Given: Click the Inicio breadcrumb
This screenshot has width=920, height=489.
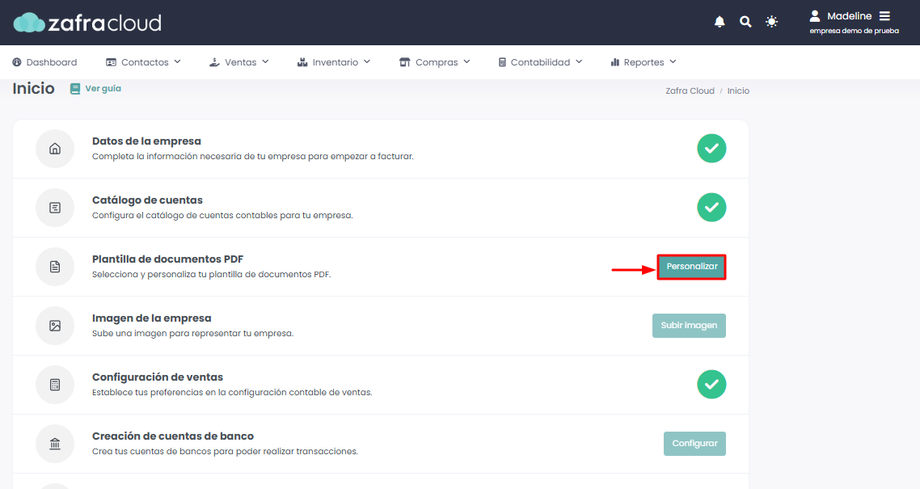Looking at the screenshot, I should tap(738, 91).
